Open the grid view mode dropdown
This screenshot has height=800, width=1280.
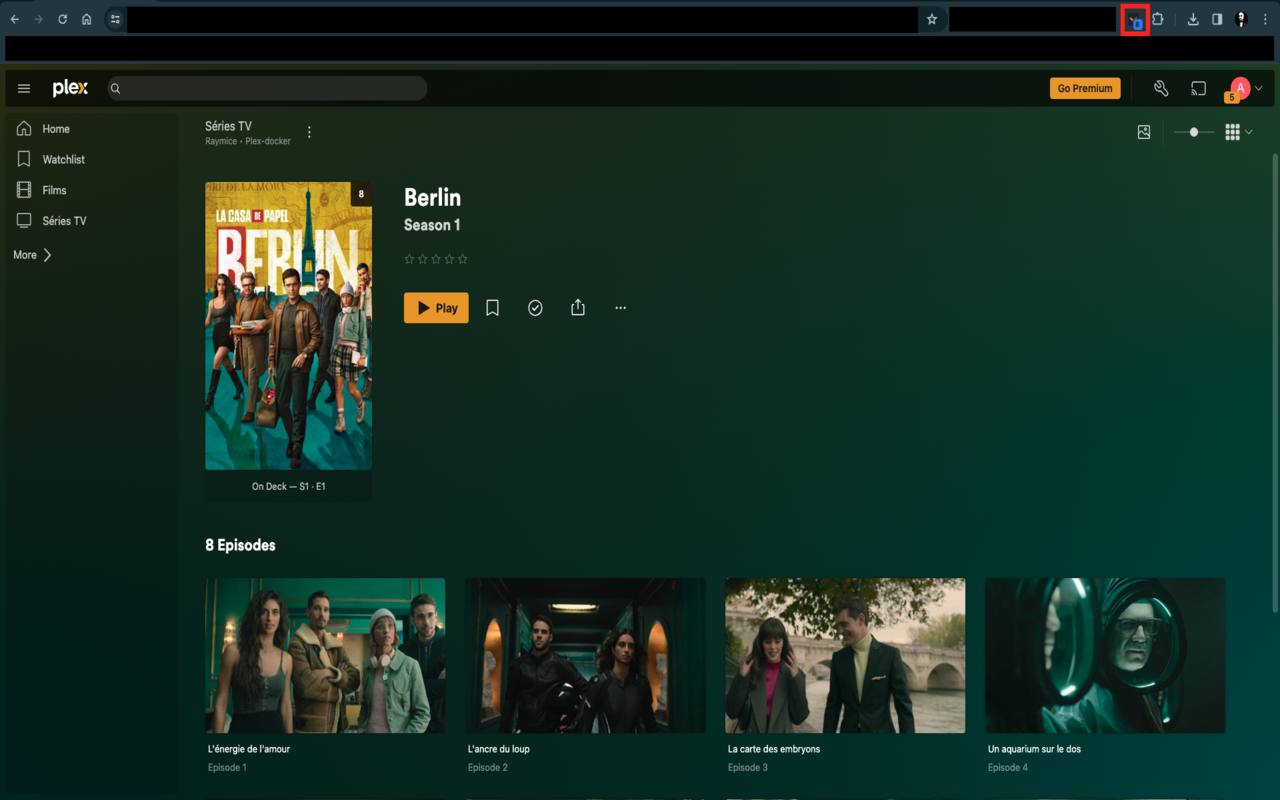coord(1238,132)
